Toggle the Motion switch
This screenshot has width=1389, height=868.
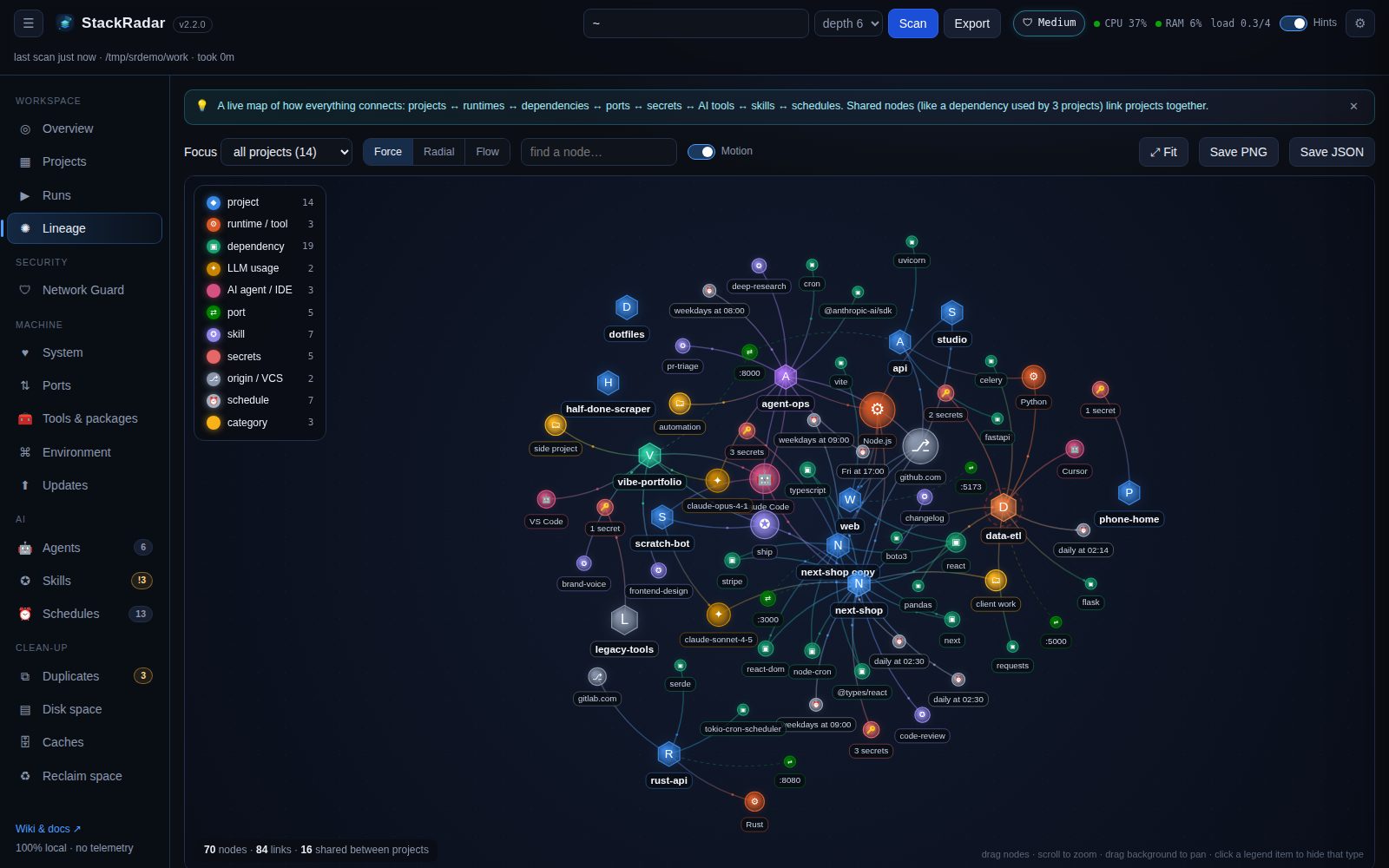[701, 152]
